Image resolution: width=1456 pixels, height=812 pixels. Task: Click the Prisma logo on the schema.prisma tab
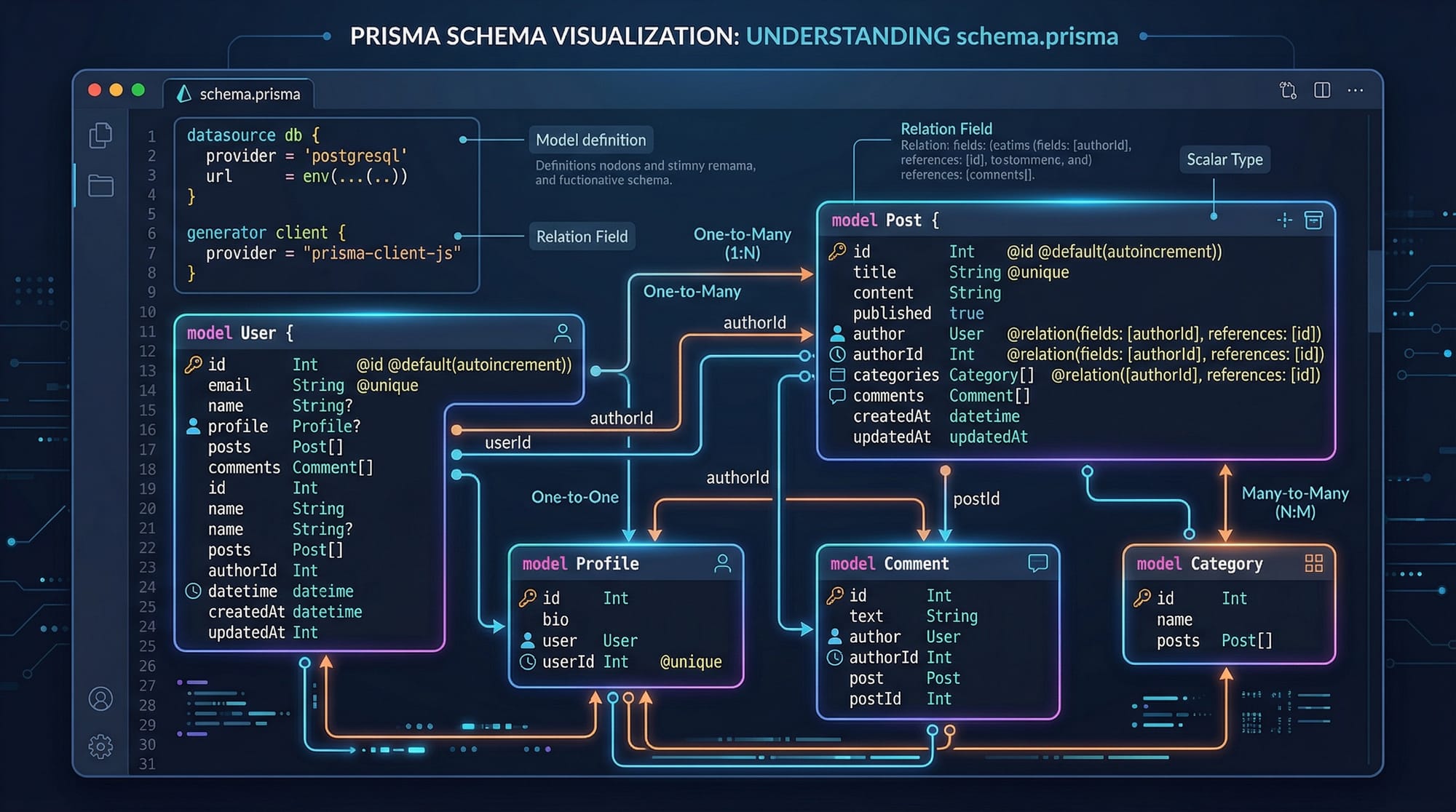coord(183,94)
